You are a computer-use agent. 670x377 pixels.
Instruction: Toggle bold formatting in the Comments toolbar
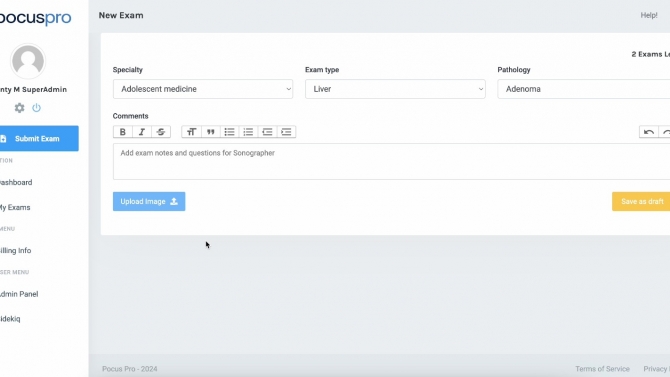(123, 132)
